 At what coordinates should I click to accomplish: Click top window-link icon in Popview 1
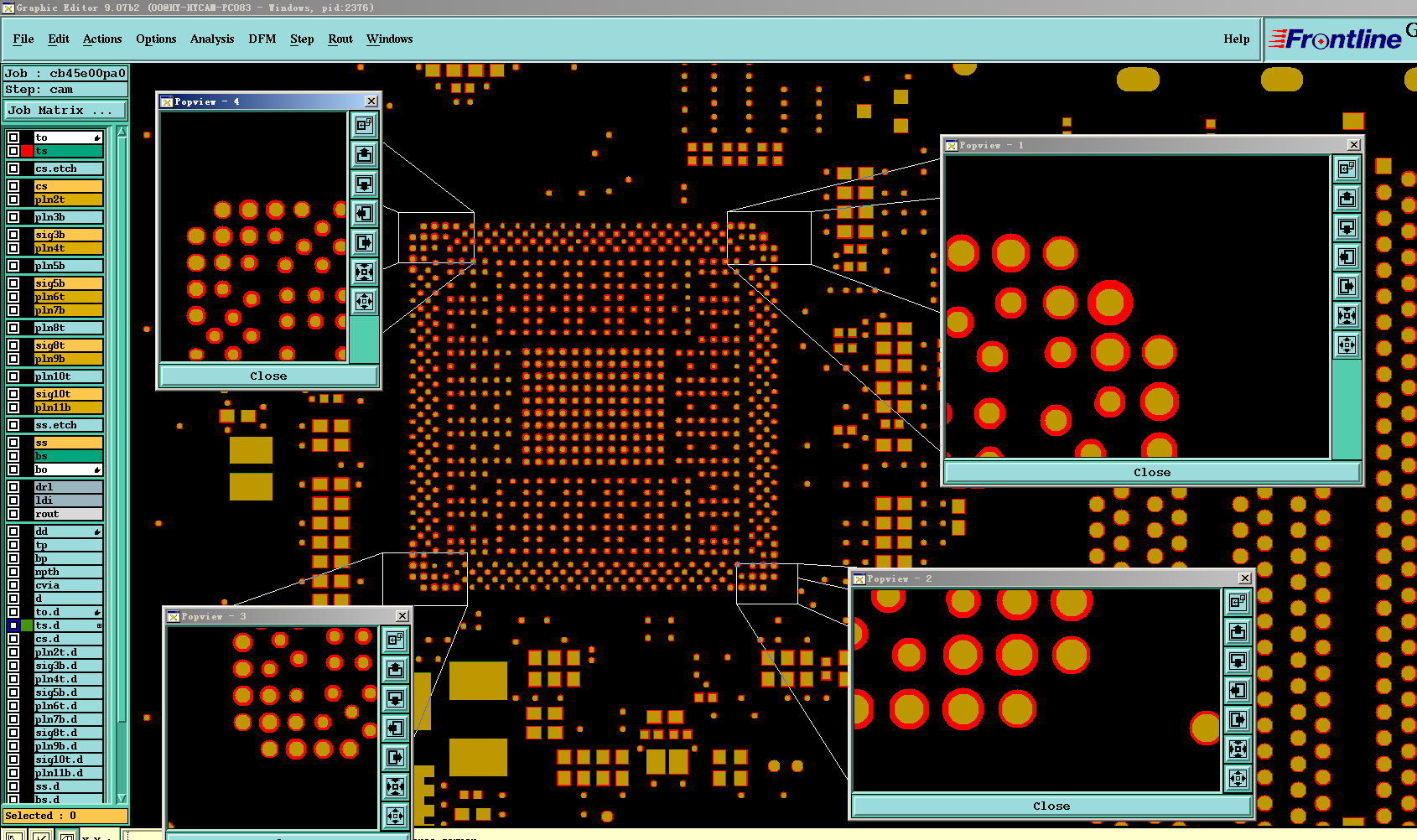pos(1347,169)
